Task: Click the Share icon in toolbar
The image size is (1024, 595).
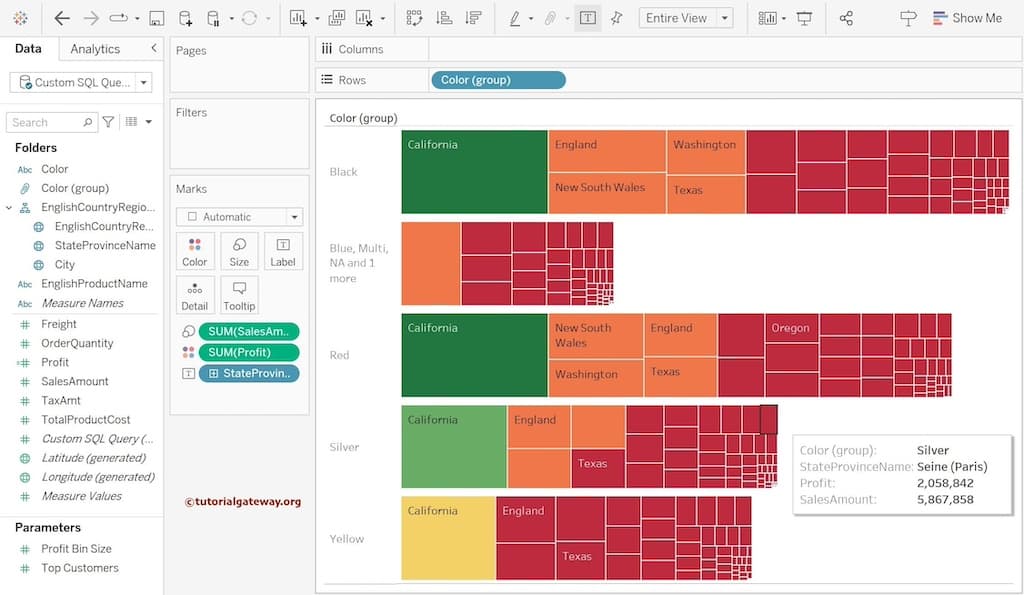Action: (x=846, y=18)
